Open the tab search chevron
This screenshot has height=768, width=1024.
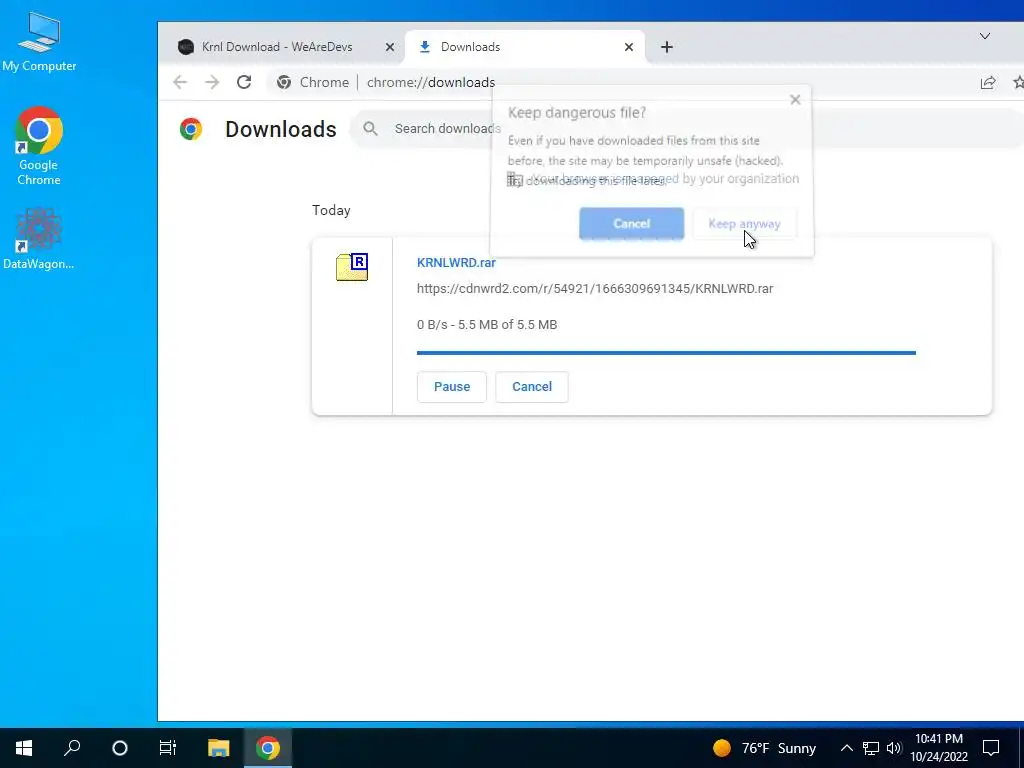coord(985,36)
